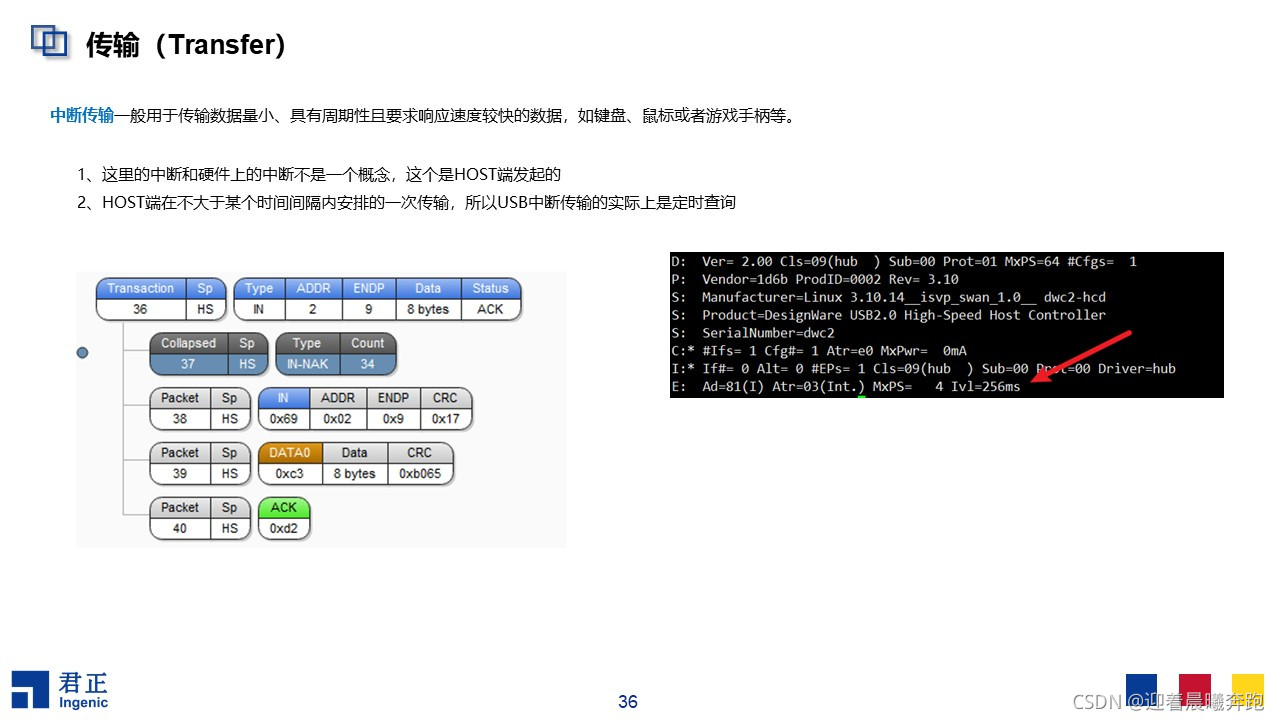Click the ADDR 2 cell in Transaction row
The image size is (1280, 720).
(314, 299)
